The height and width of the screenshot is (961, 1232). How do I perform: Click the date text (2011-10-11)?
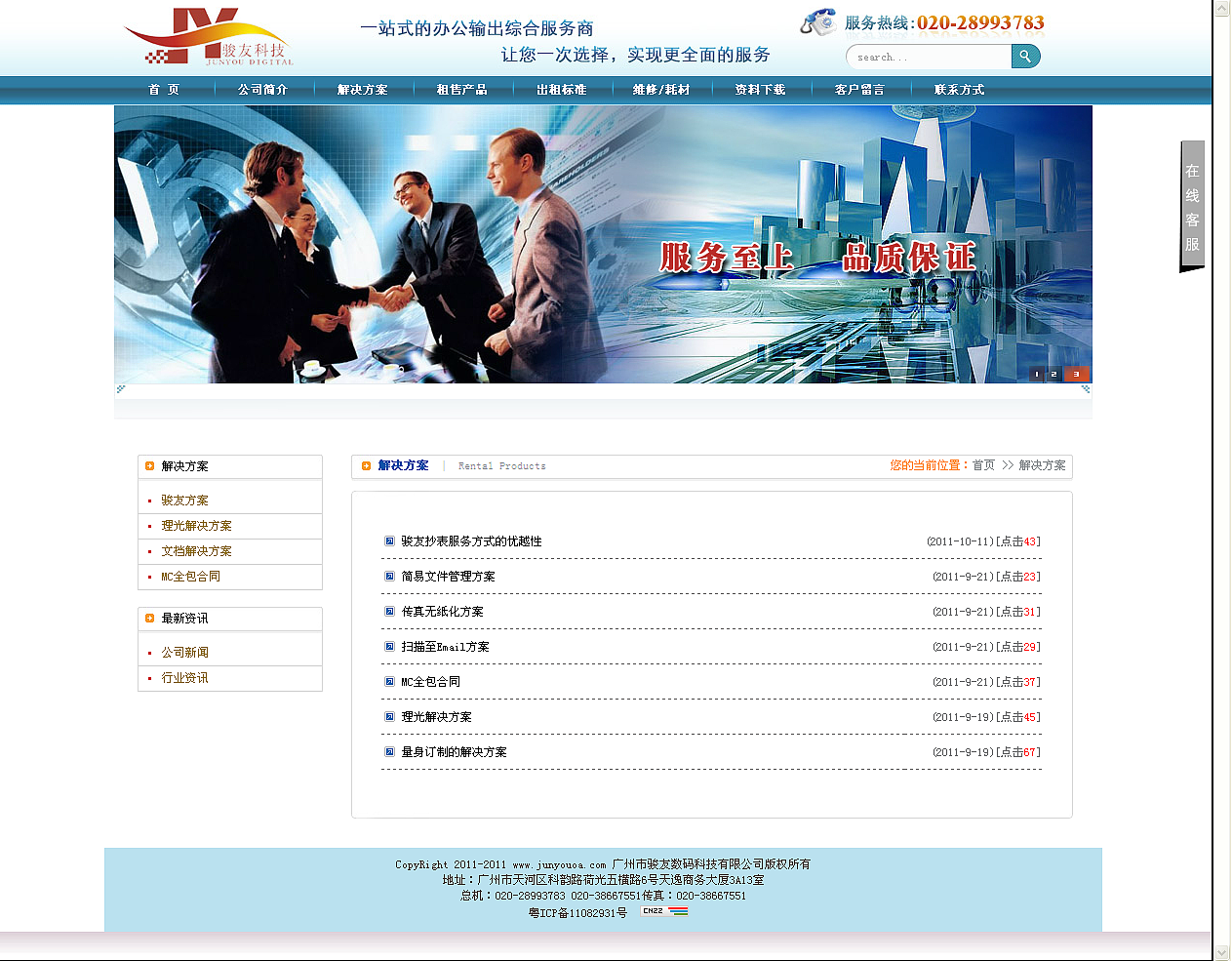(x=960, y=541)
